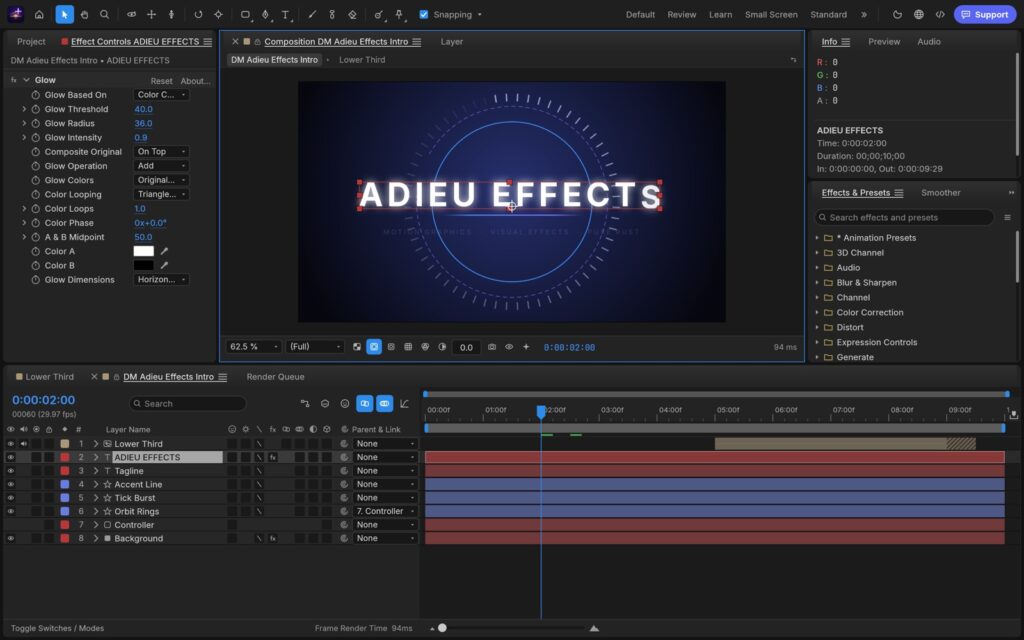The width and height of the screenshot is (1024, 640).
Task: Hide the Lower Third layer
Action: (x=10, y=443)
